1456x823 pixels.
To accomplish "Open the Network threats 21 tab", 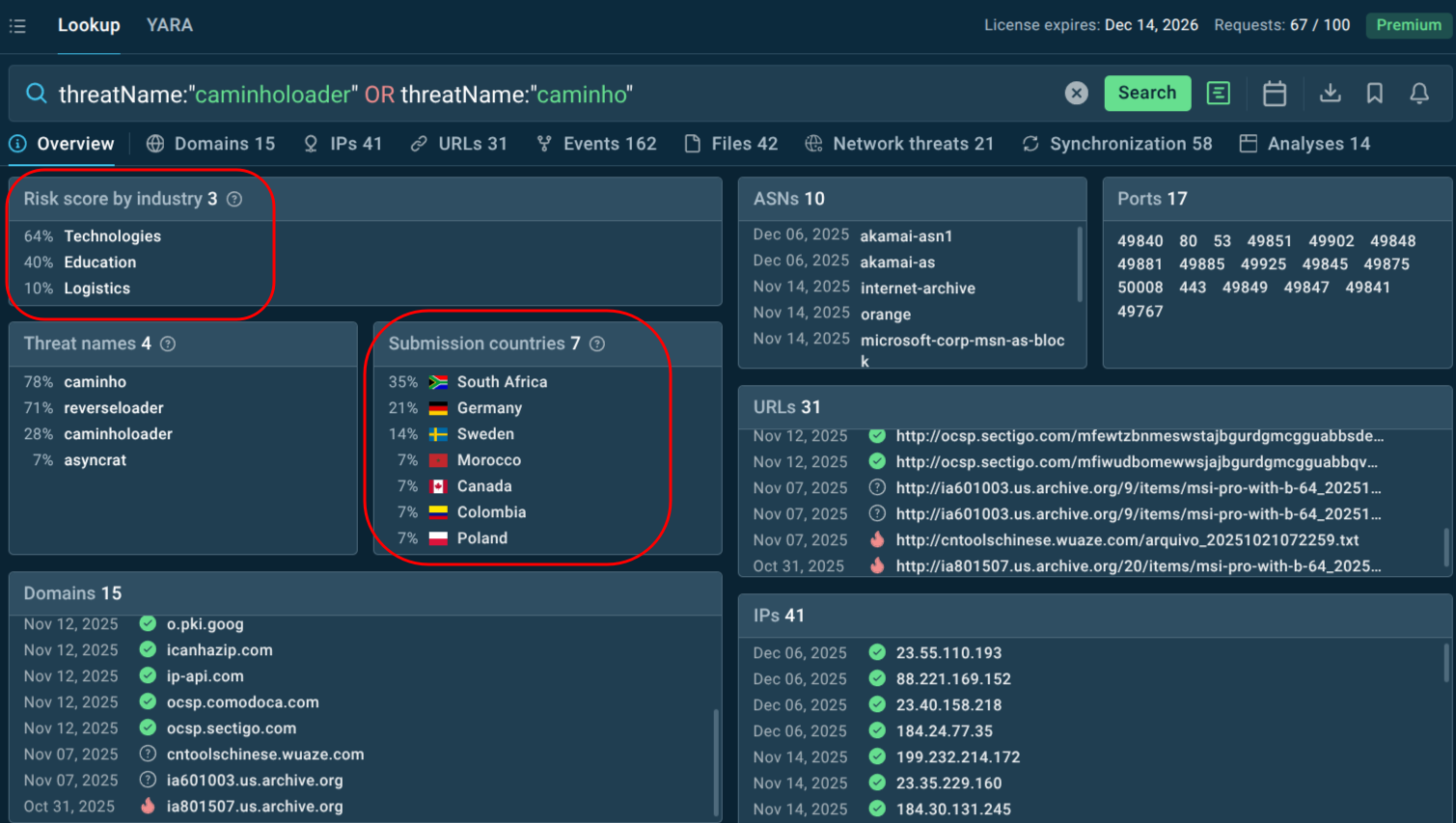I will pos(899,143).
